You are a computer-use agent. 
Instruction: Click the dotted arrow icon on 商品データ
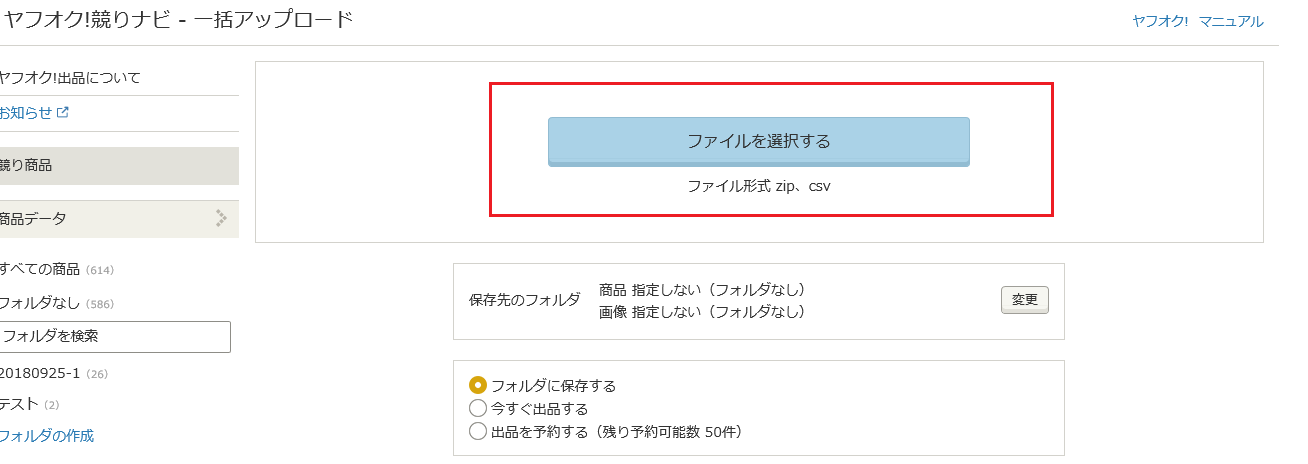coord(221,218)
